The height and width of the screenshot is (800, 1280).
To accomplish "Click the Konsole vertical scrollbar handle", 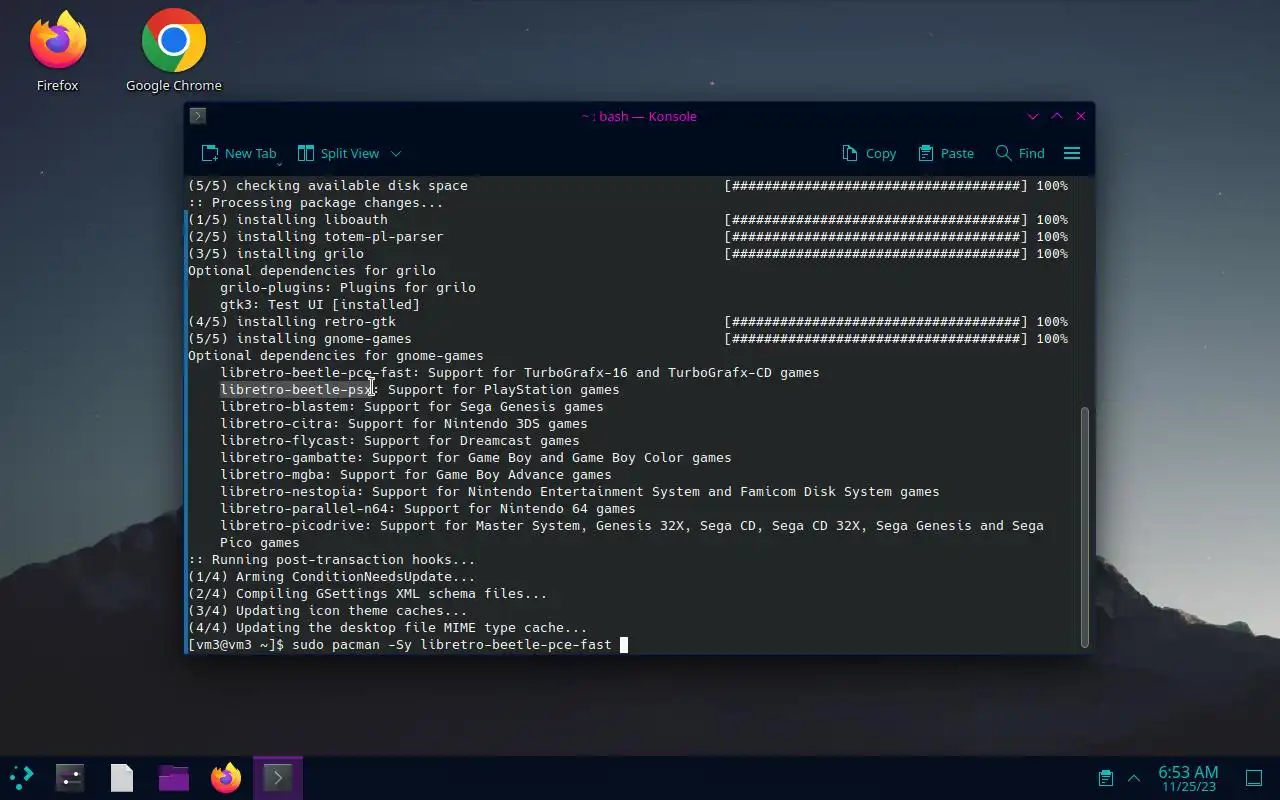I will [1085, 526].
